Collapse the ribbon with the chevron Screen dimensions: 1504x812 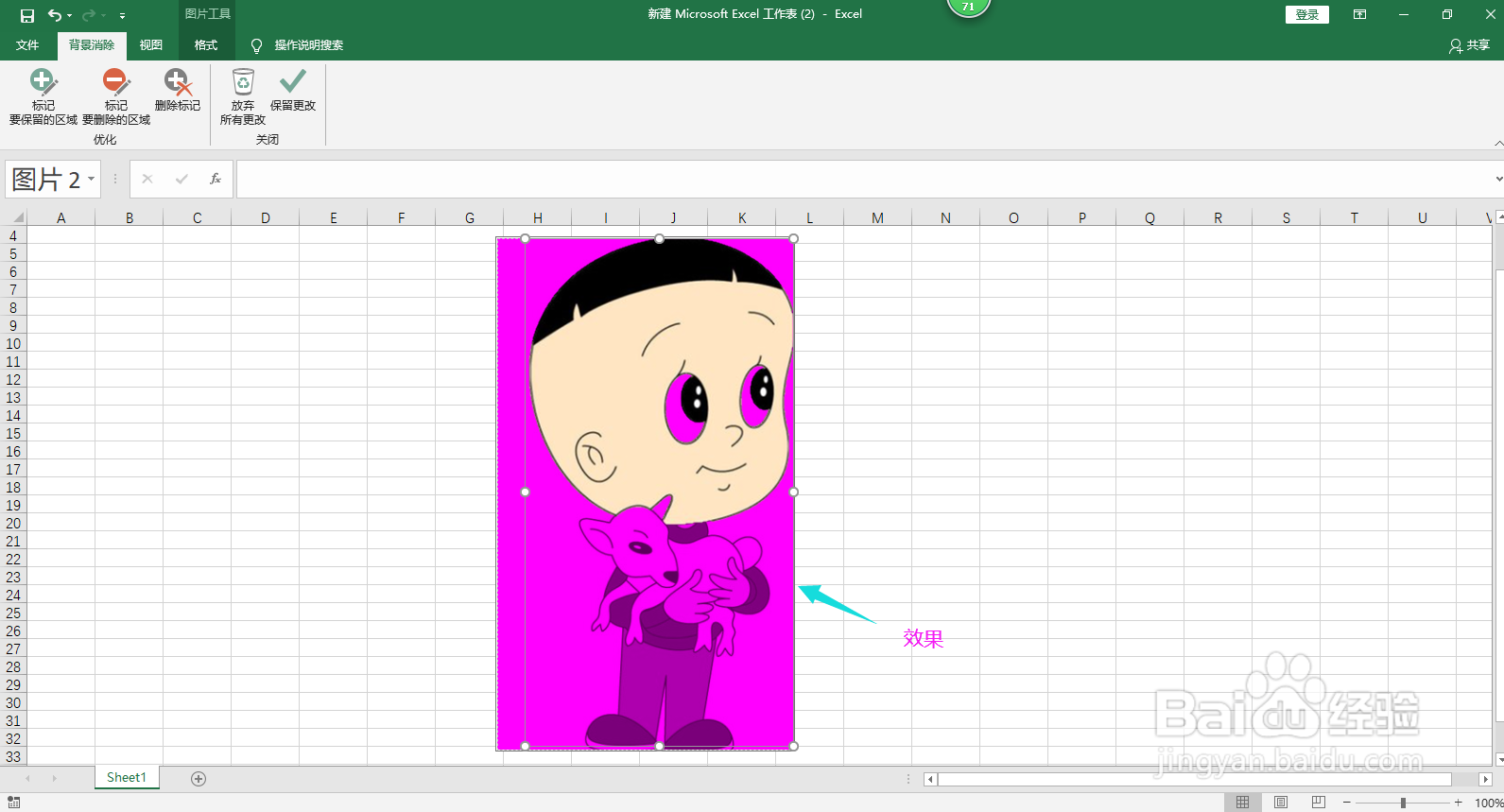coord(1498,143)
